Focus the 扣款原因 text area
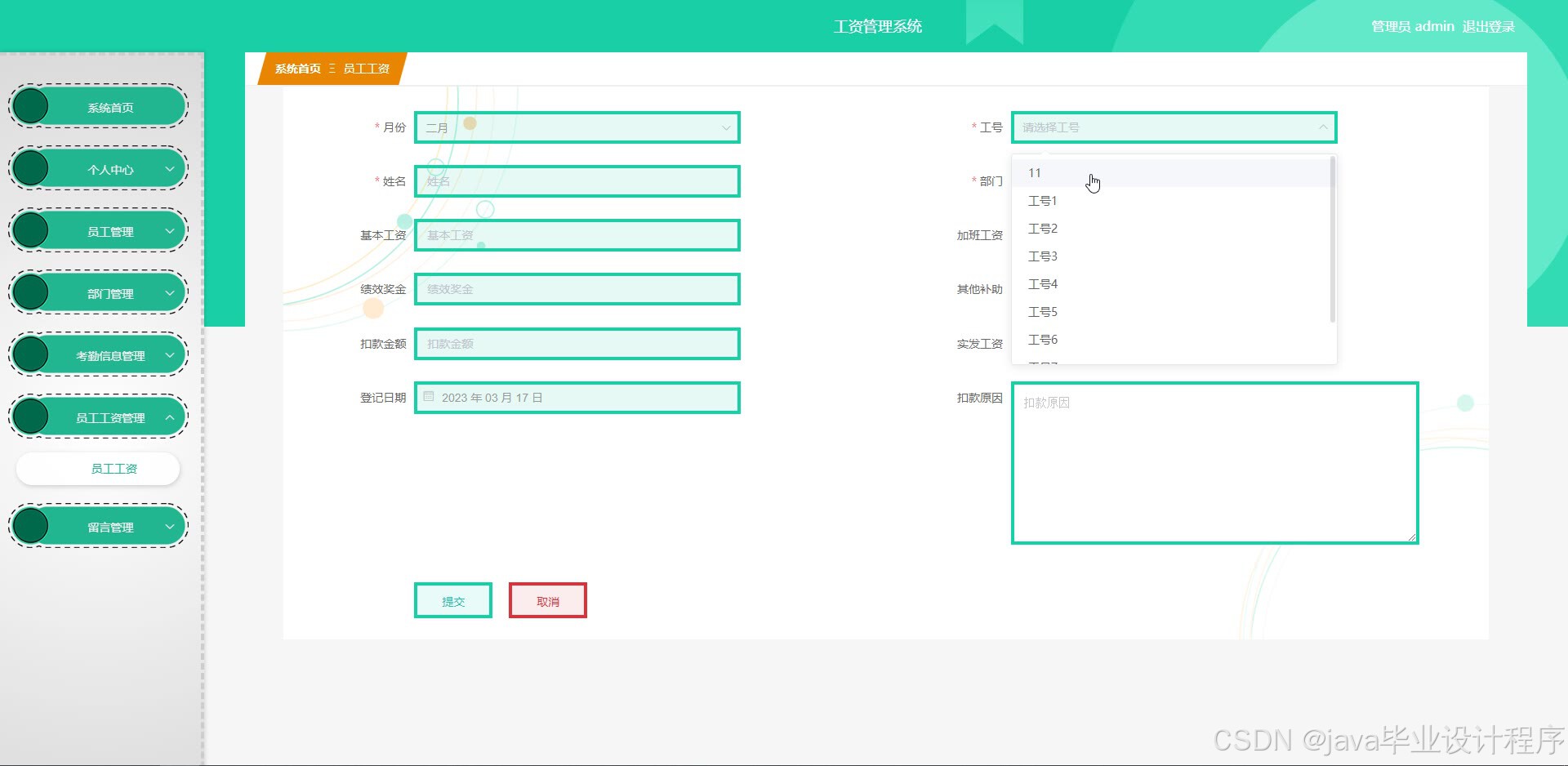The width and height of the screenshot is (1568, 766). click(x=1215, y=463)
